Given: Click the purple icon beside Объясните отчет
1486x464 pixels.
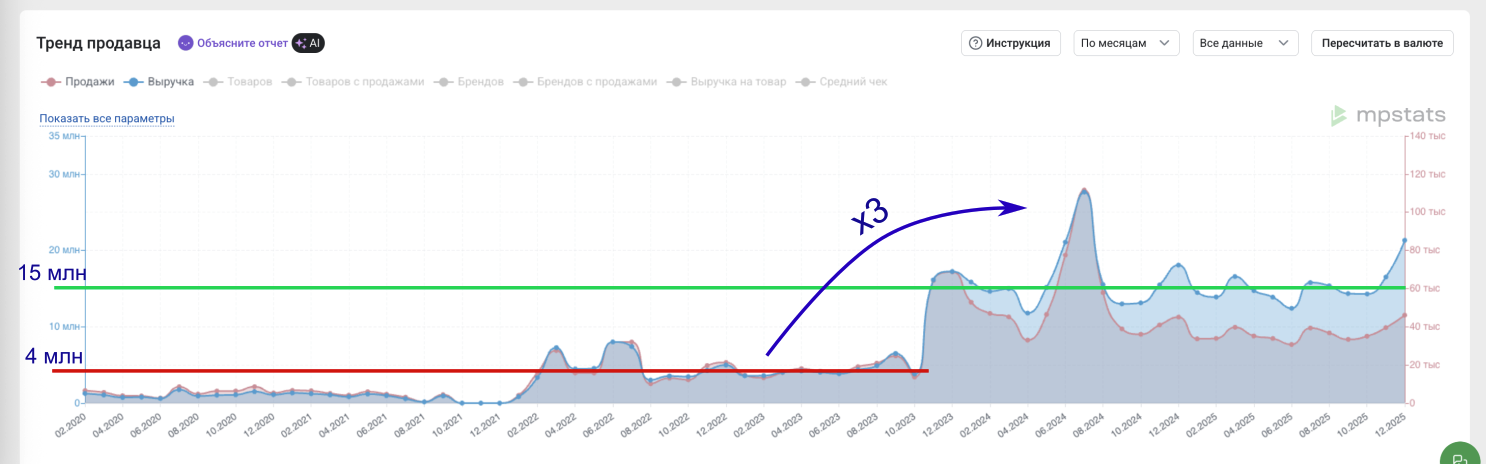Looking at the screenshot, I should (x=185, y=43).
